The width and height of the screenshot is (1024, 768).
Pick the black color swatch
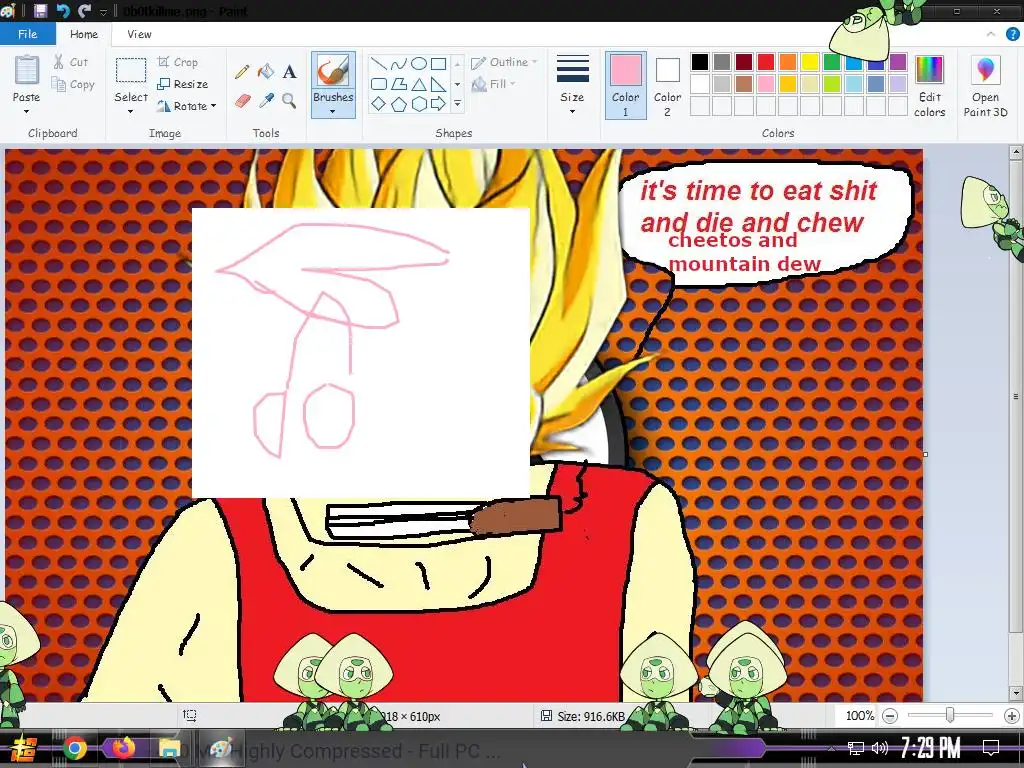[699, 62]
